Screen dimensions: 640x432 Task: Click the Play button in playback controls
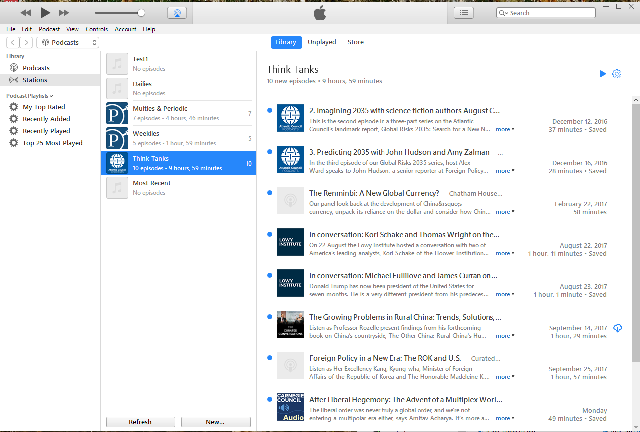pos(46,13)
